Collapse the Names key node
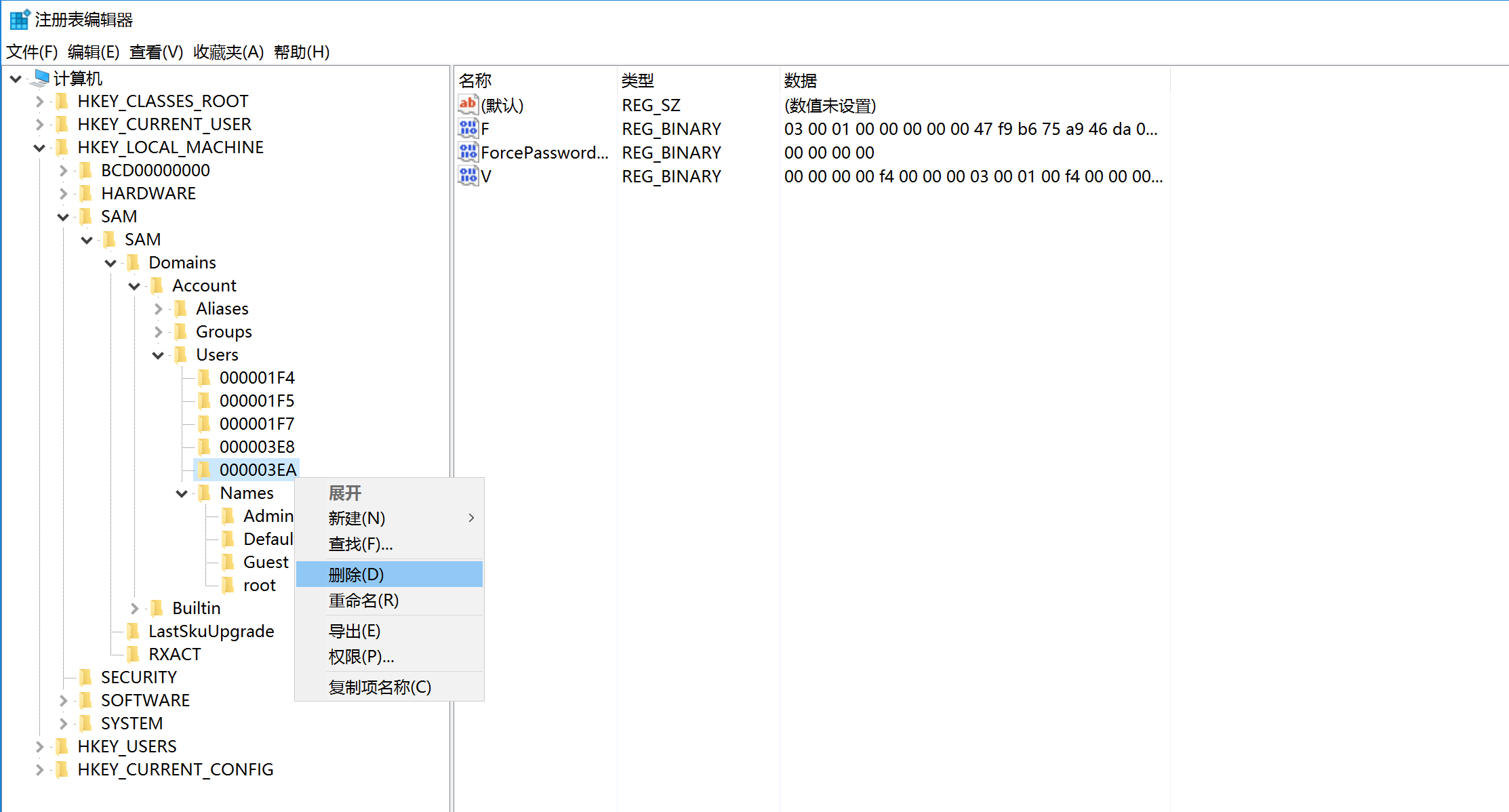This screenshot has width=1509, height=812. point(182,493)
